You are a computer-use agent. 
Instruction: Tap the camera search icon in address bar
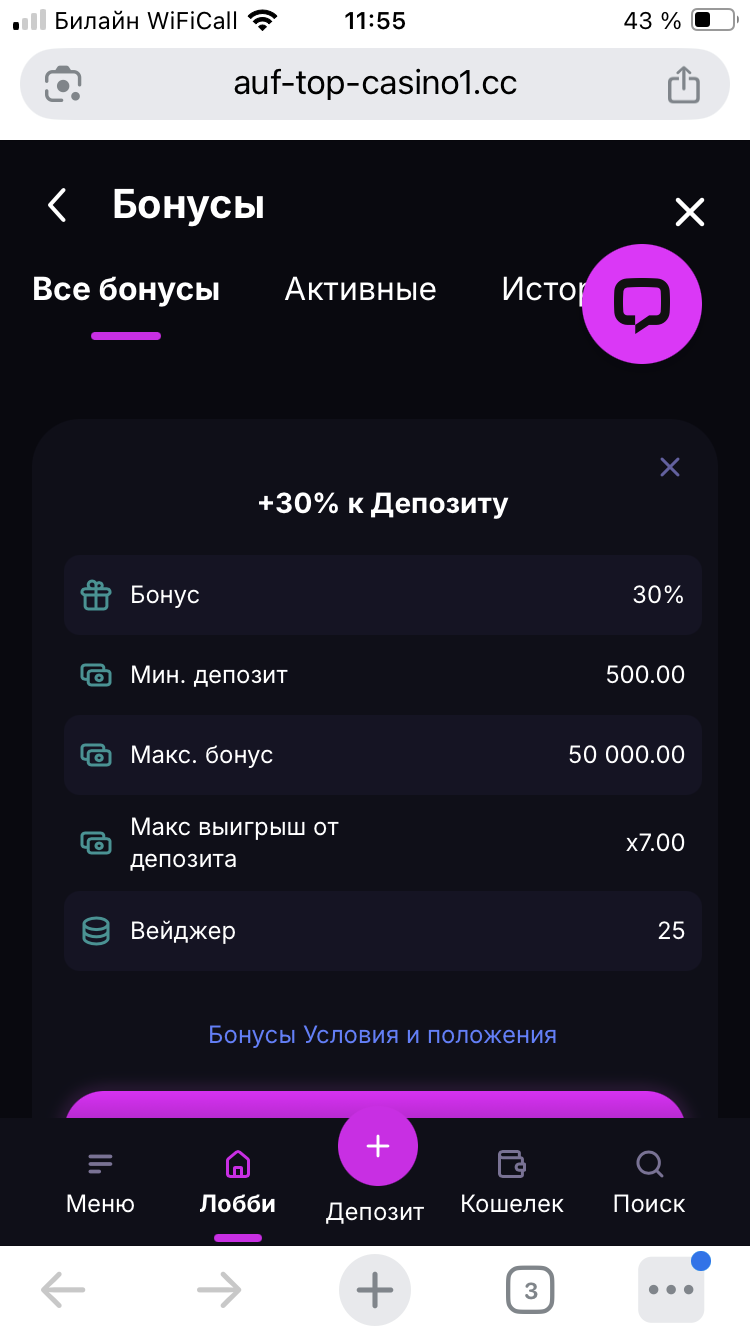tap(63, 84)
